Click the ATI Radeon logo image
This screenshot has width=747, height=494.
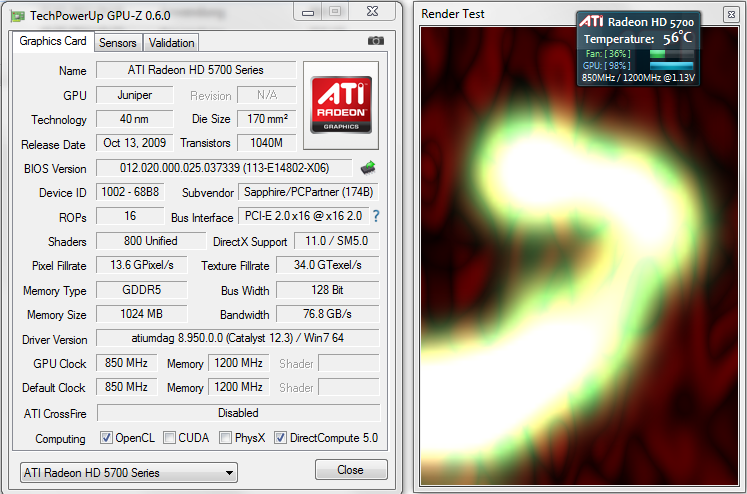click(x=341, y=105)
